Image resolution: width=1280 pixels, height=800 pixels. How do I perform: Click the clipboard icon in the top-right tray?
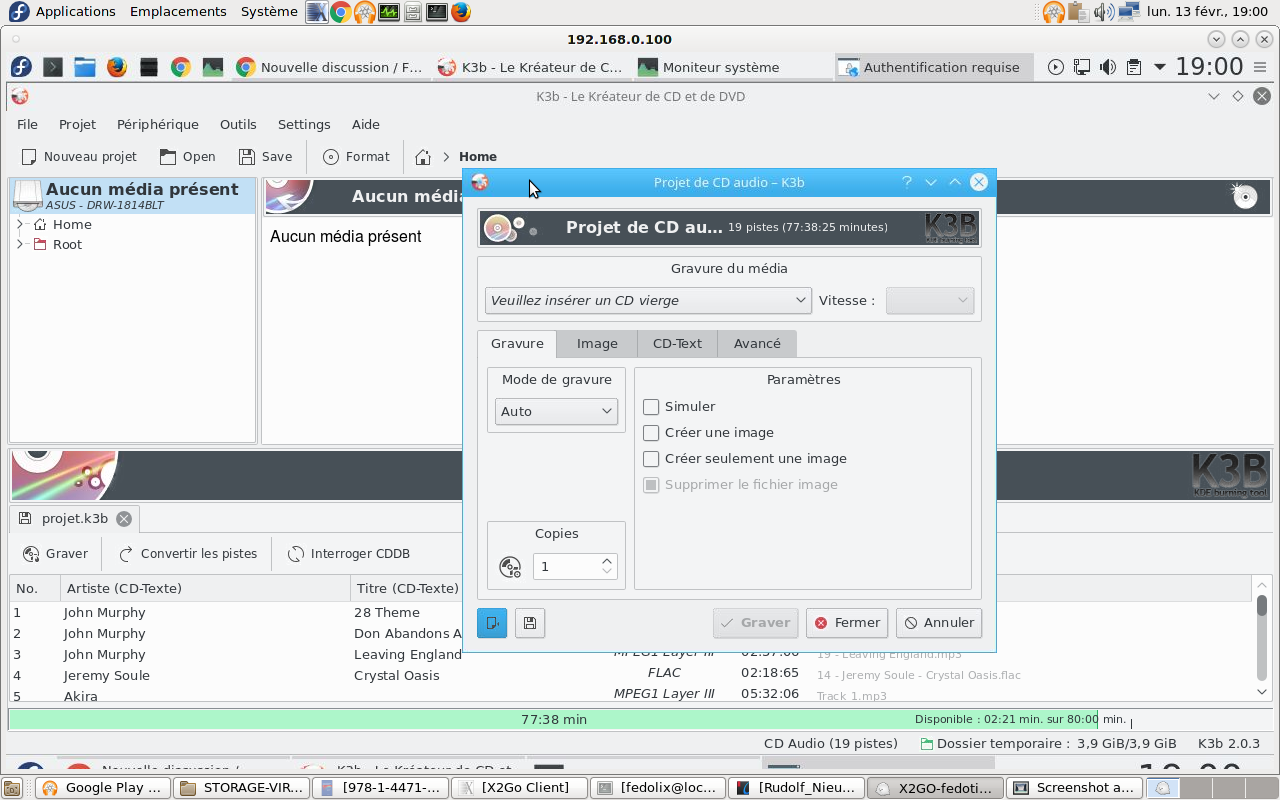(x=1078, y=12)
